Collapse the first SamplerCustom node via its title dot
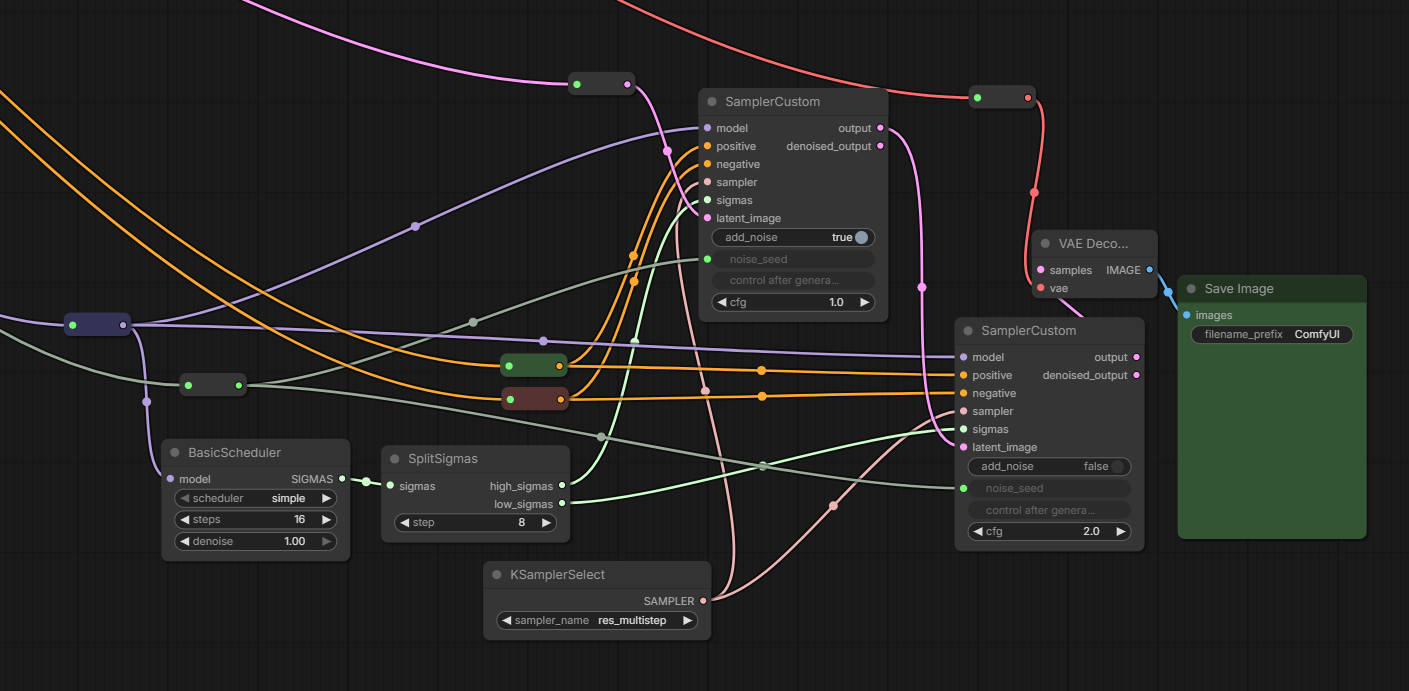Screen dimensions: 1409x691 712,102
